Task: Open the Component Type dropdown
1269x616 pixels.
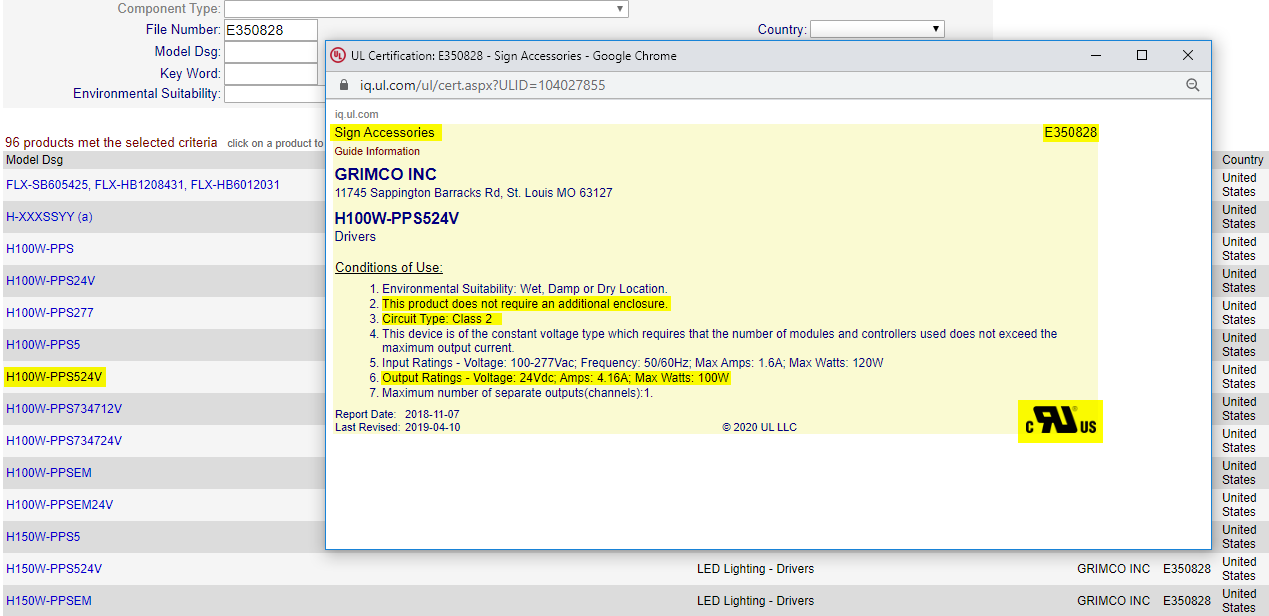Action: click(426, 9)
